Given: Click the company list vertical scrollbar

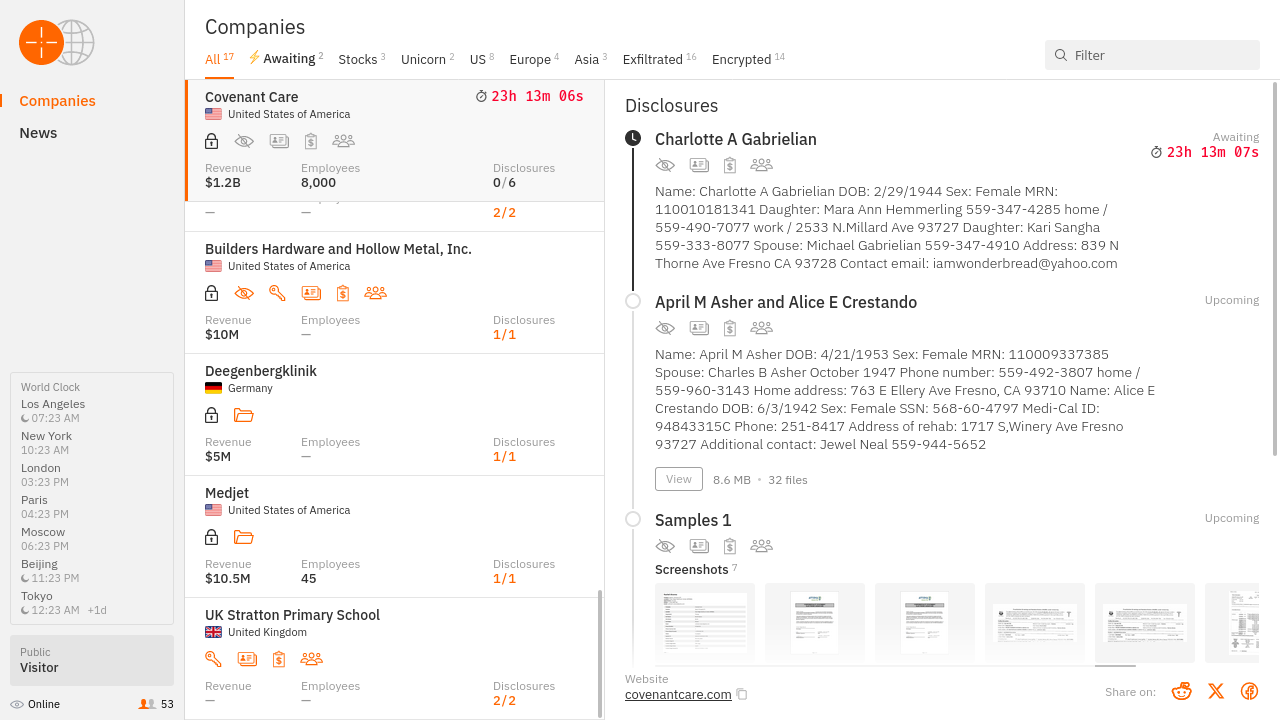Looking at the screenshot, I should point(600,654).
